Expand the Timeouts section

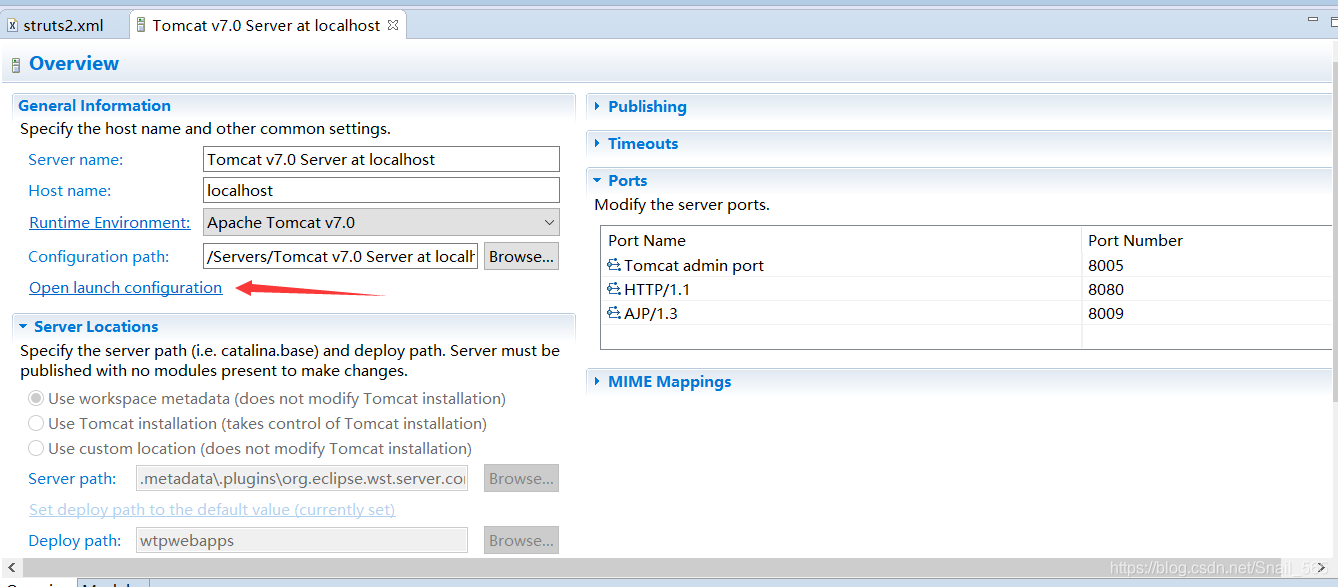(597, 143)
